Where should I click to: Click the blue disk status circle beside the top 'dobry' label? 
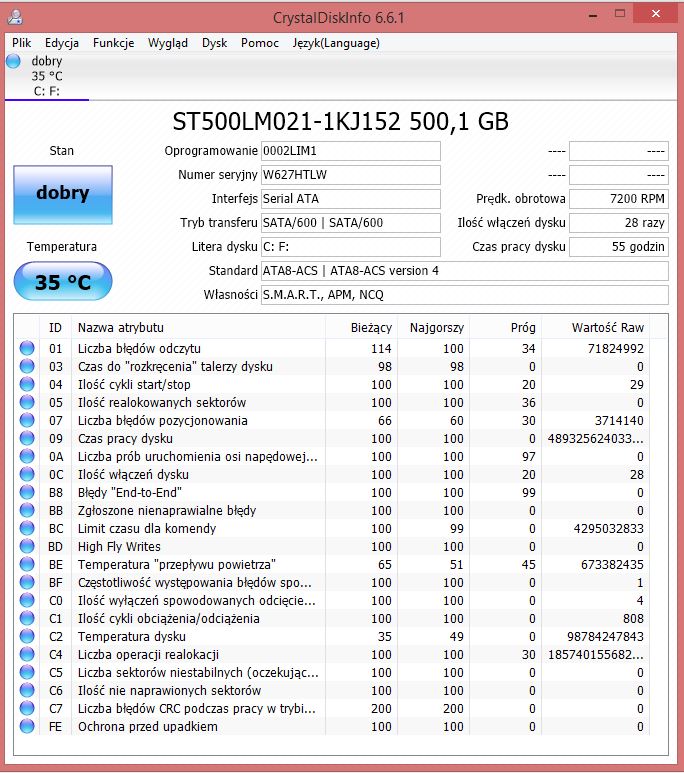point(13,61)
